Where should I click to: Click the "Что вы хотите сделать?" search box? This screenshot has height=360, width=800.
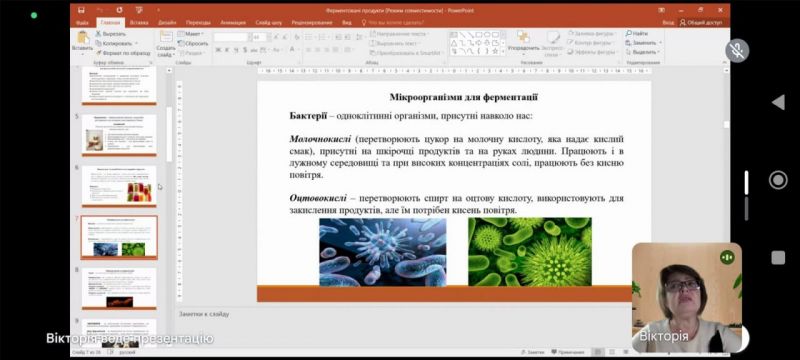tap(393, 23)
